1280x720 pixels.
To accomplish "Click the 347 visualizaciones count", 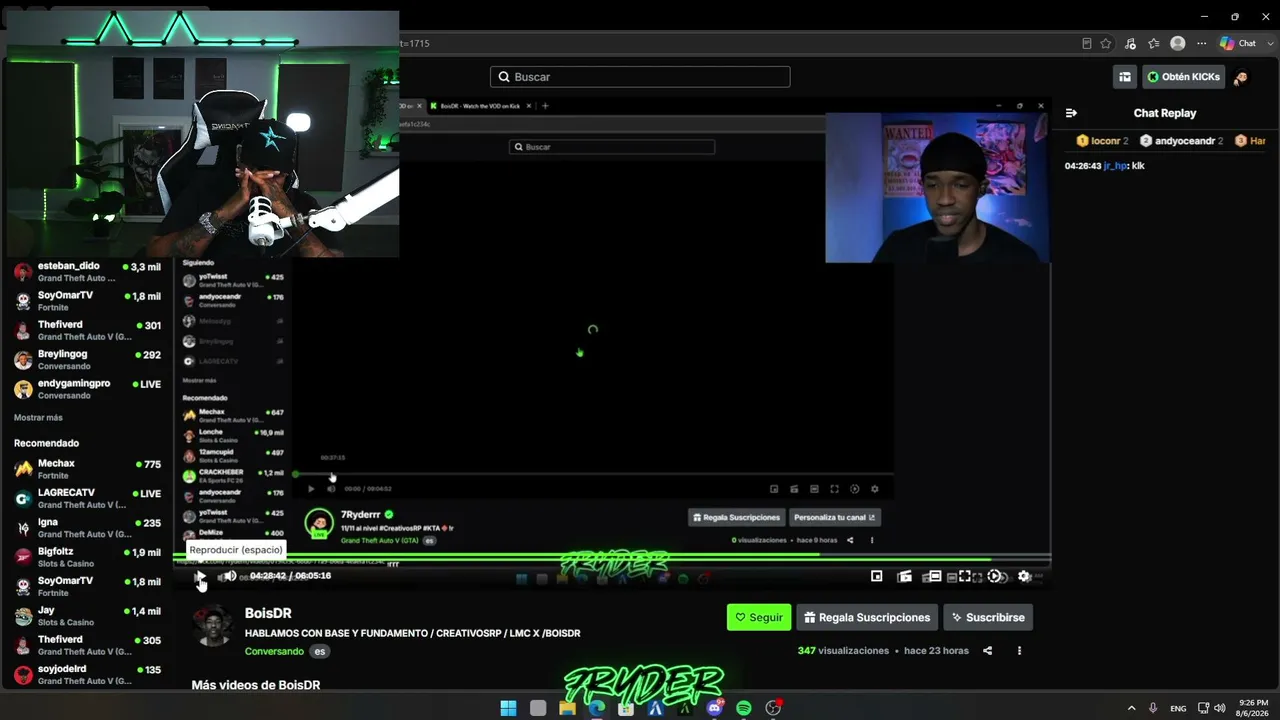I will (x=843, y=651).
